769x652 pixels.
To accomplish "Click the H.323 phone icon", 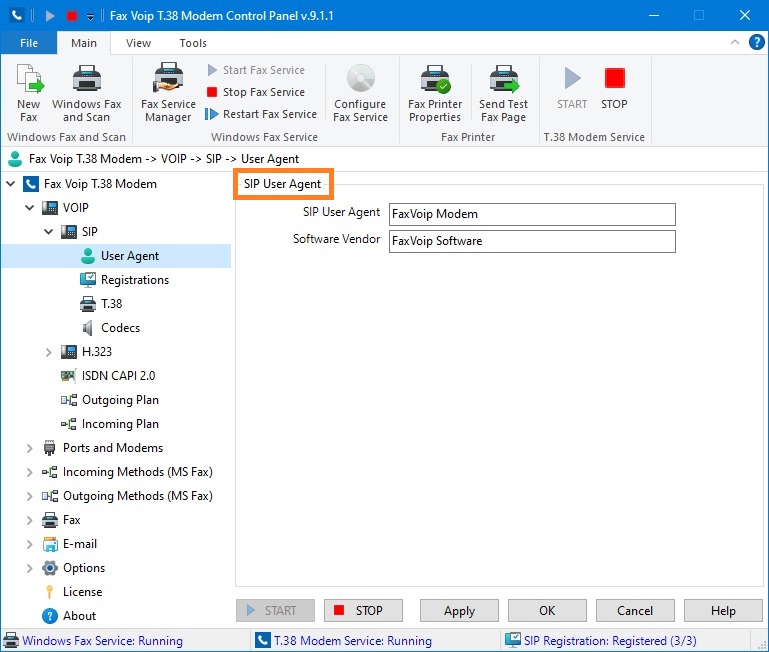I will point(69,352).
